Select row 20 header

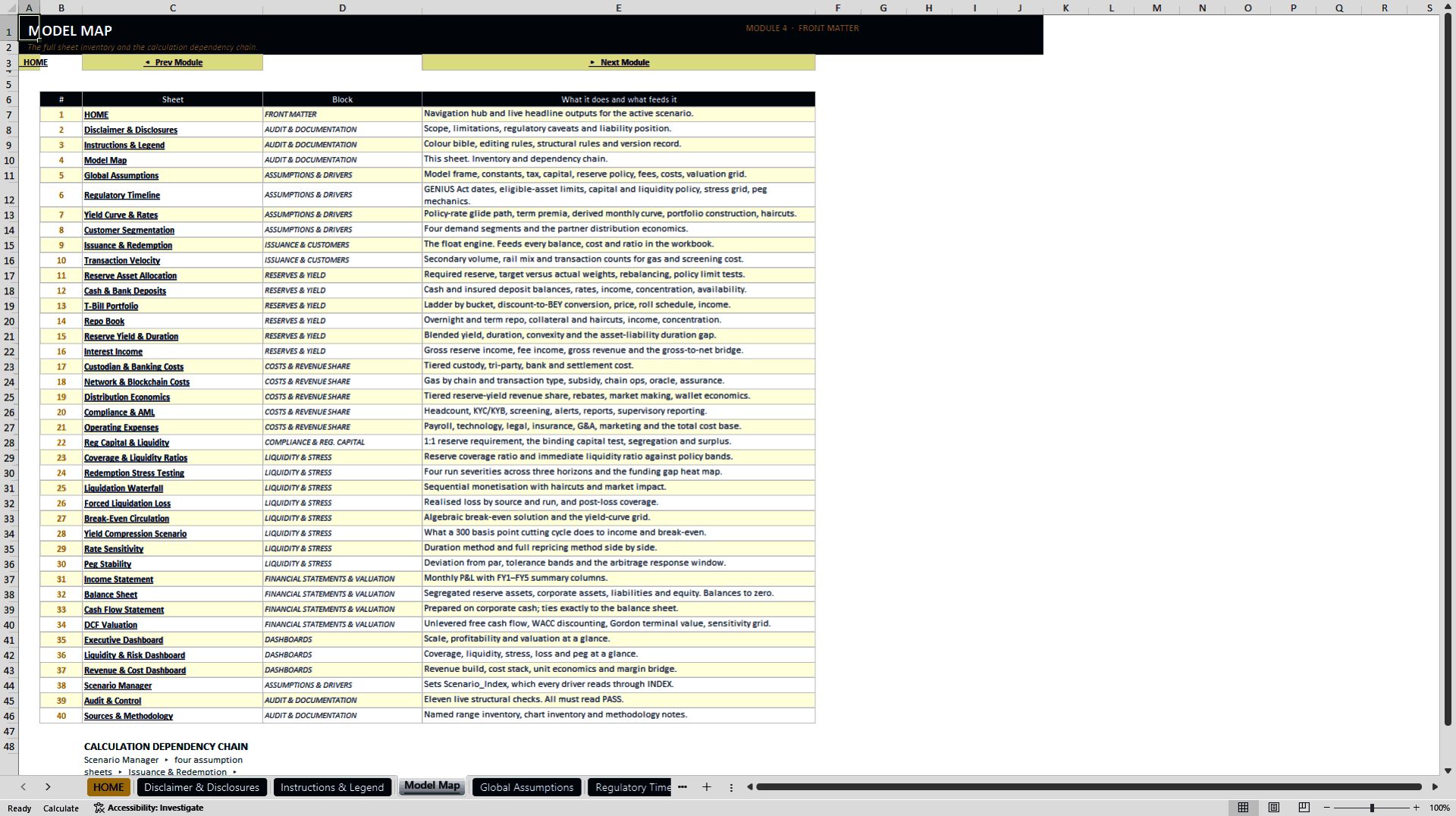point(9,321)
